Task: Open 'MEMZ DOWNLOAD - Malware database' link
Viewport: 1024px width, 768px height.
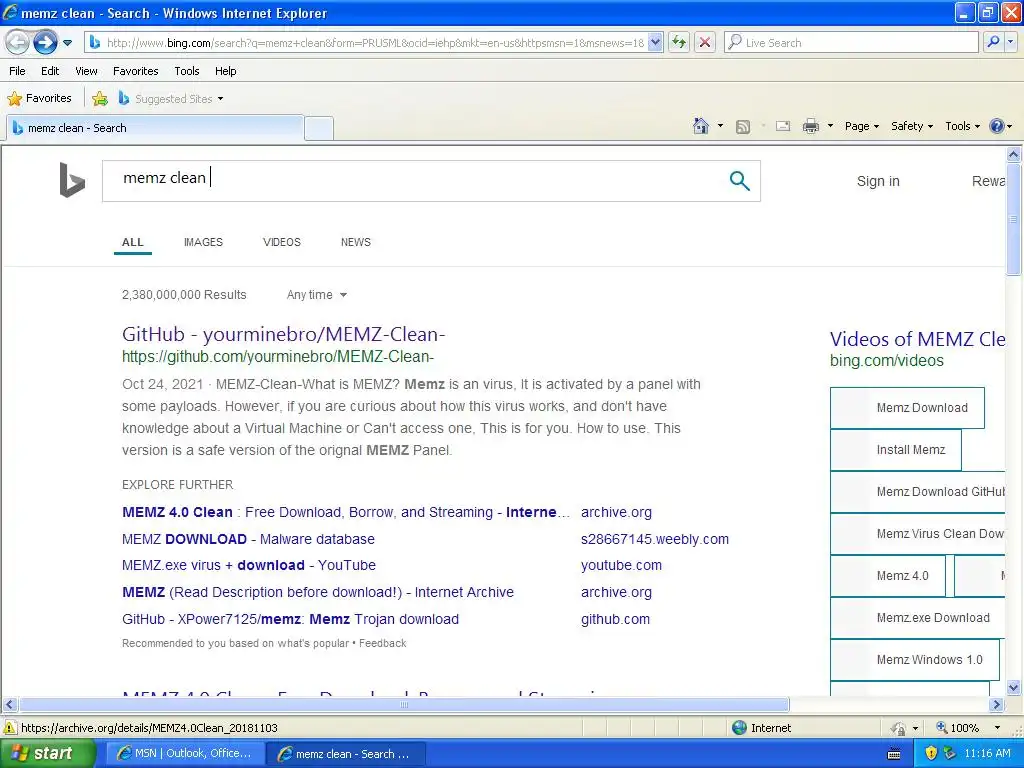Action: 248,539
